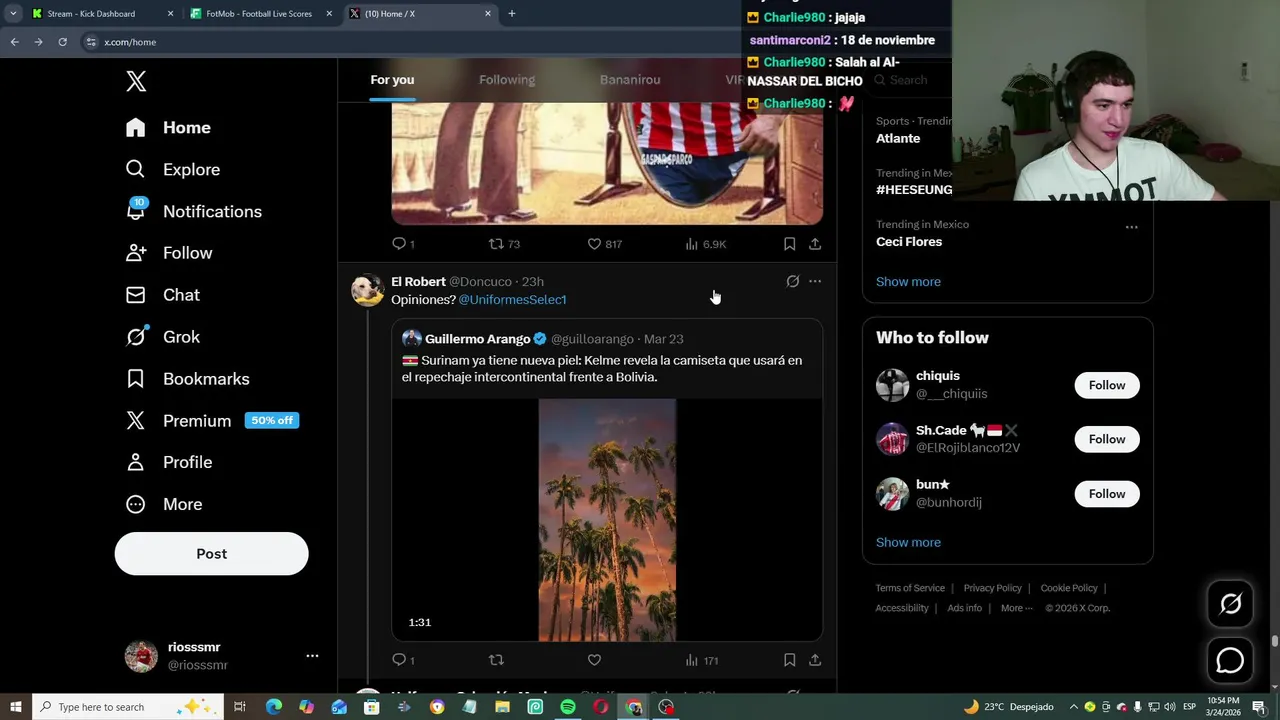Open the footer More links menu
The image size is (1280, 720).
click(x=1016, y=608)
